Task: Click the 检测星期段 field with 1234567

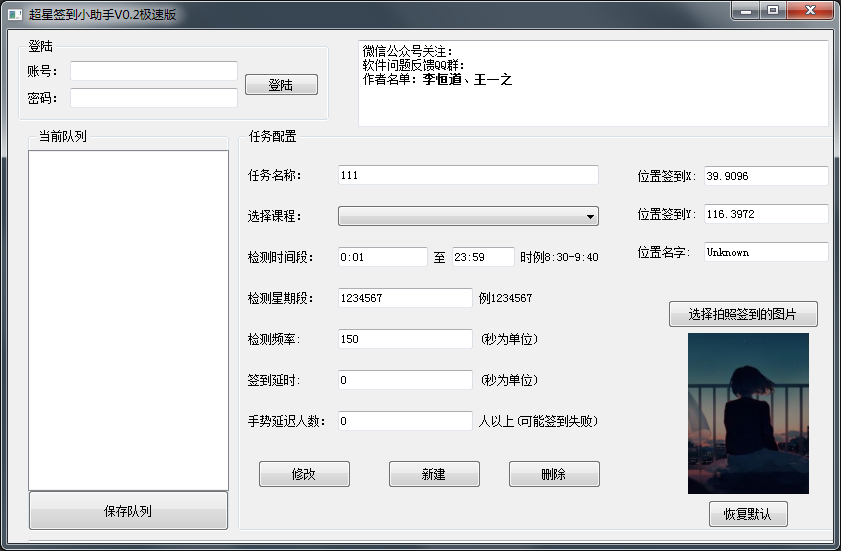Action: (x=405, y=298)
